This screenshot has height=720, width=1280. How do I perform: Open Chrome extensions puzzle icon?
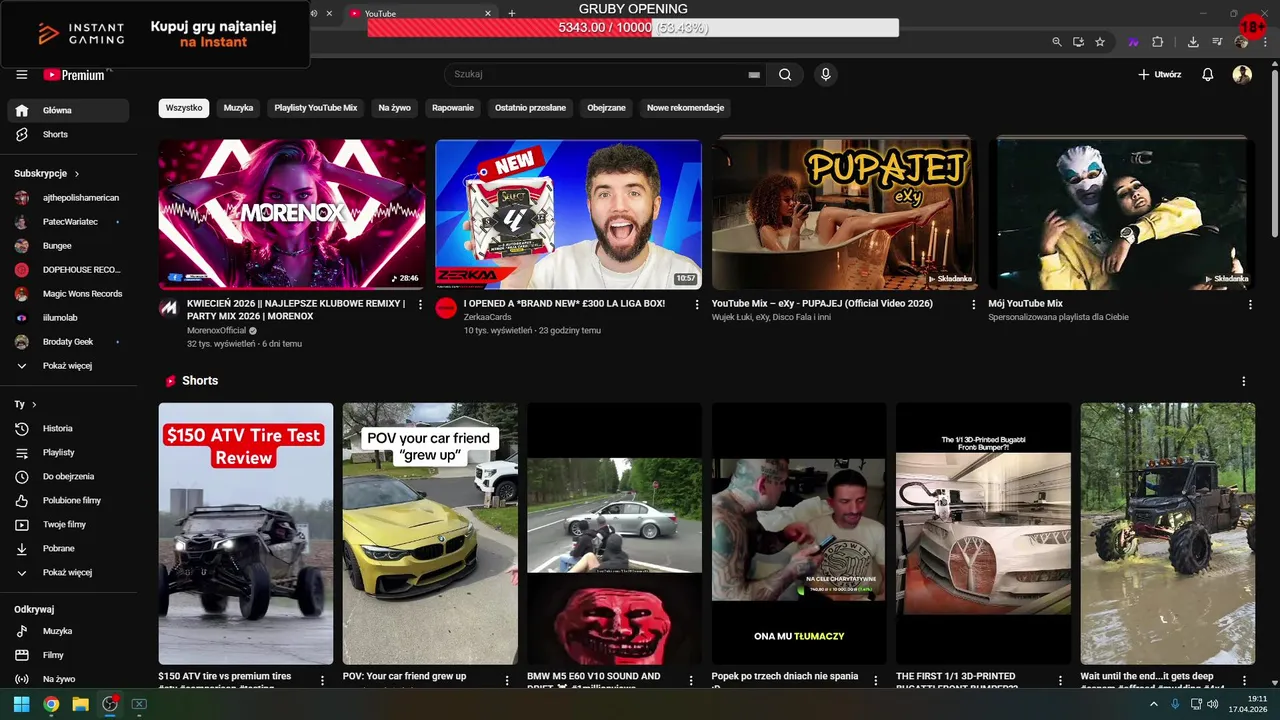pos(1158,42)
